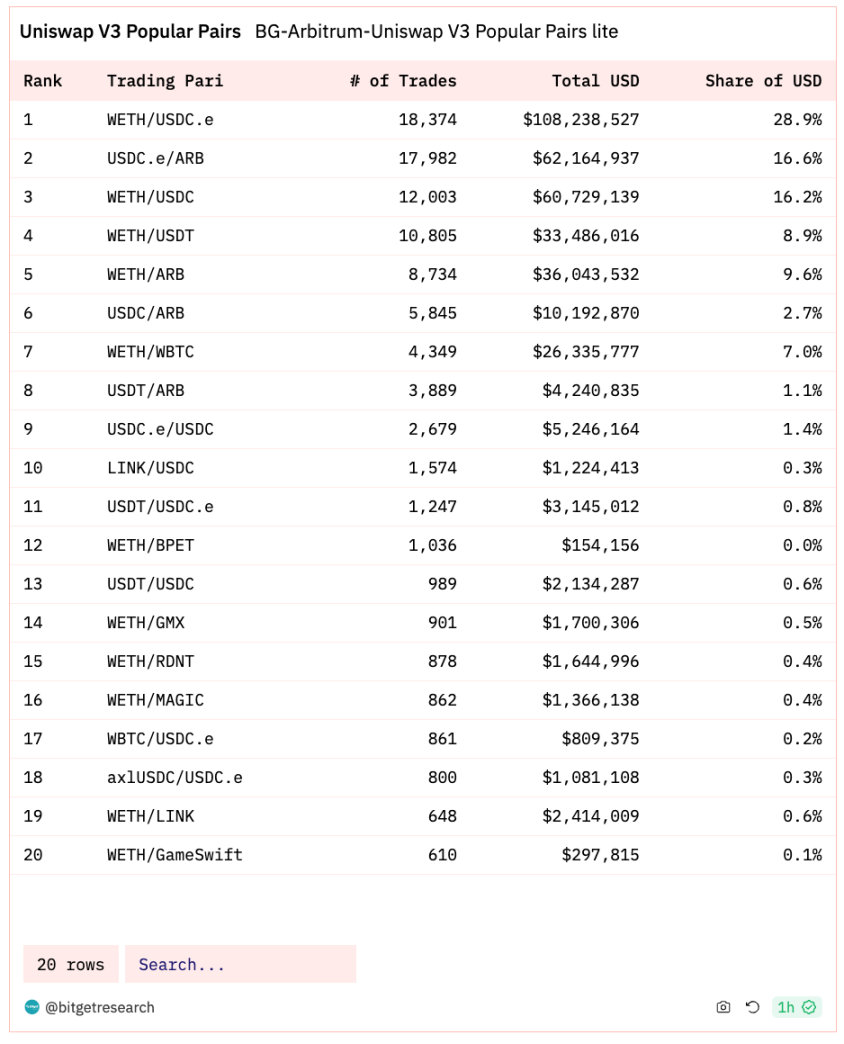Focus the Search... input field
The image size is (844, 1044).
click(x=240, y=964)
